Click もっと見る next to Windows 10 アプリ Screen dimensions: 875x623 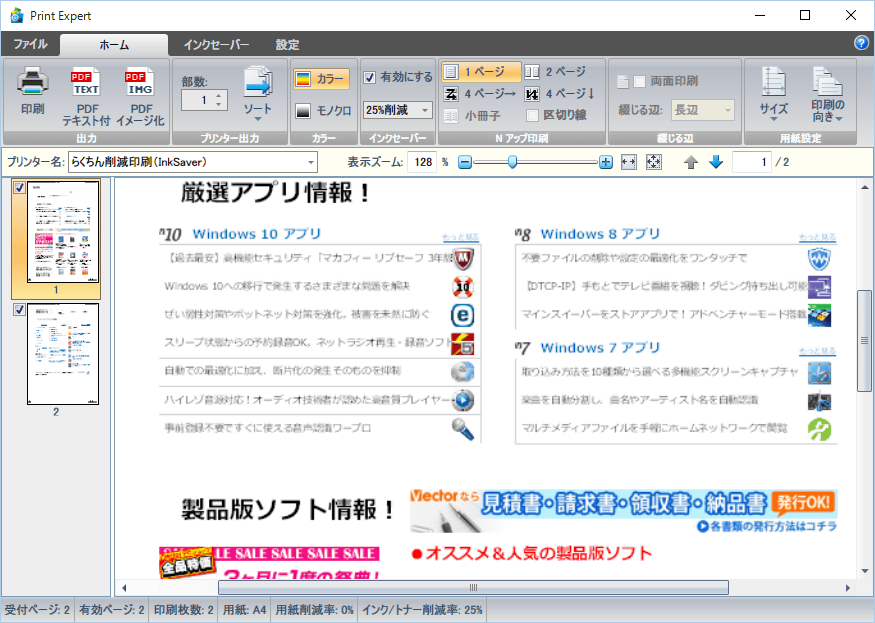[x=460, y=237]
